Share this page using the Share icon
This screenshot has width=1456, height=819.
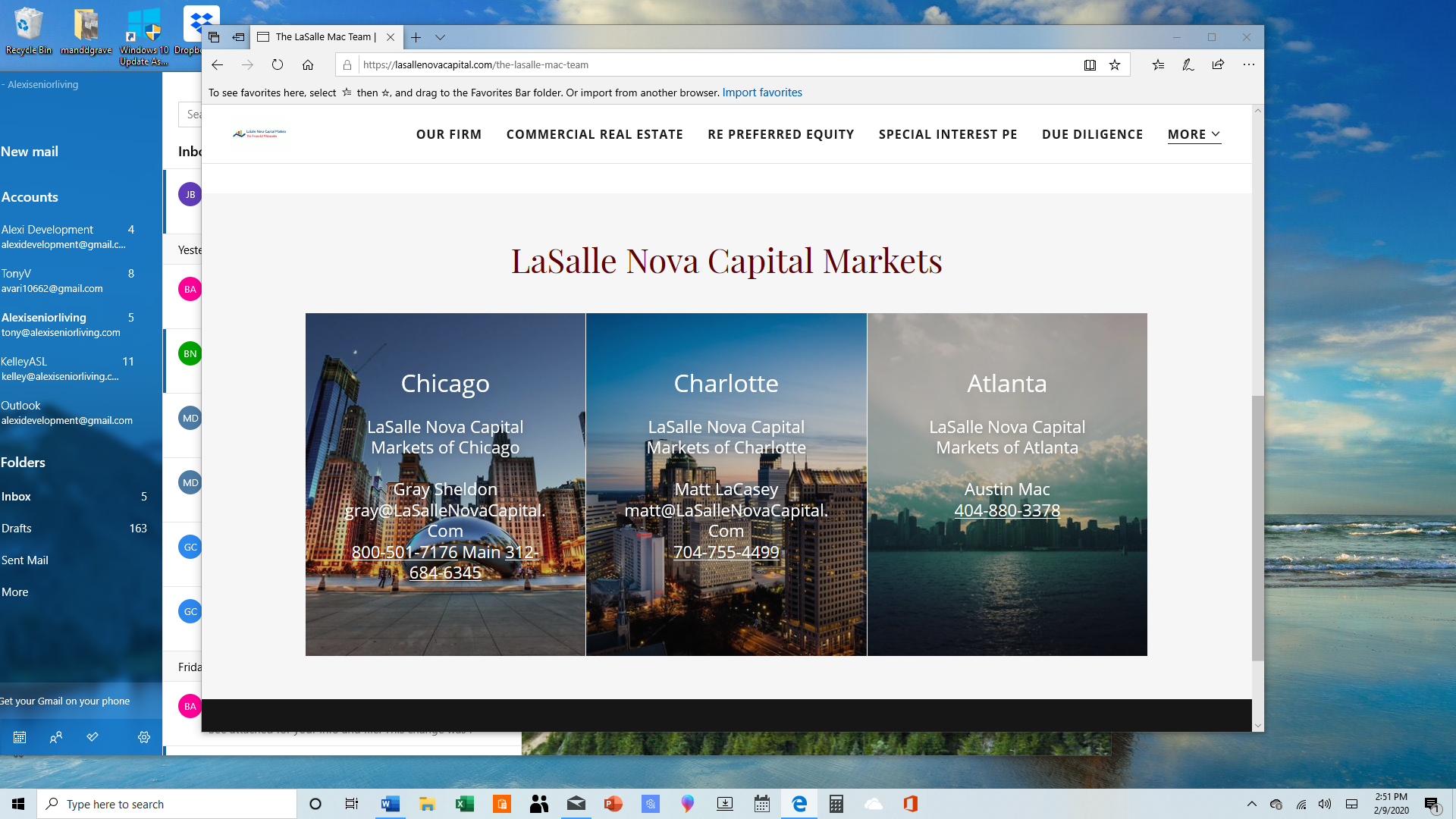coord(1218,65)
